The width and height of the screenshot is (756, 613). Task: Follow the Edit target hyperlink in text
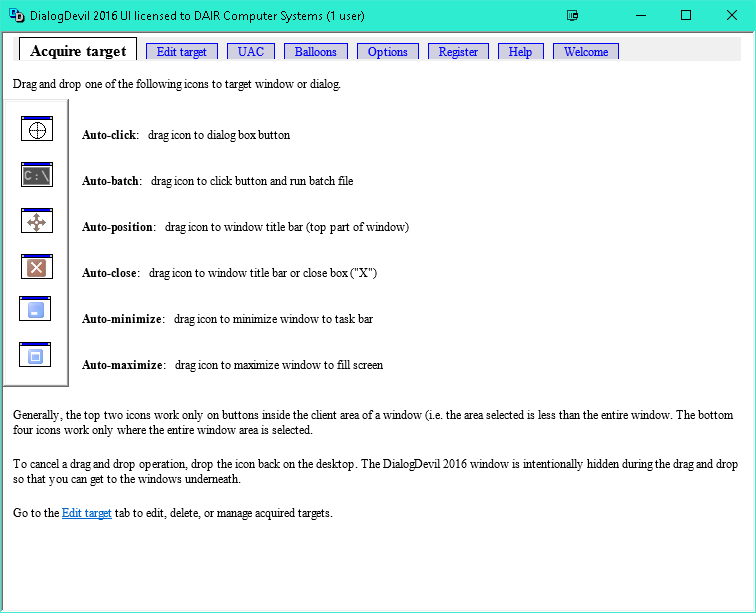pyautogui.click(x=86, y=513)
